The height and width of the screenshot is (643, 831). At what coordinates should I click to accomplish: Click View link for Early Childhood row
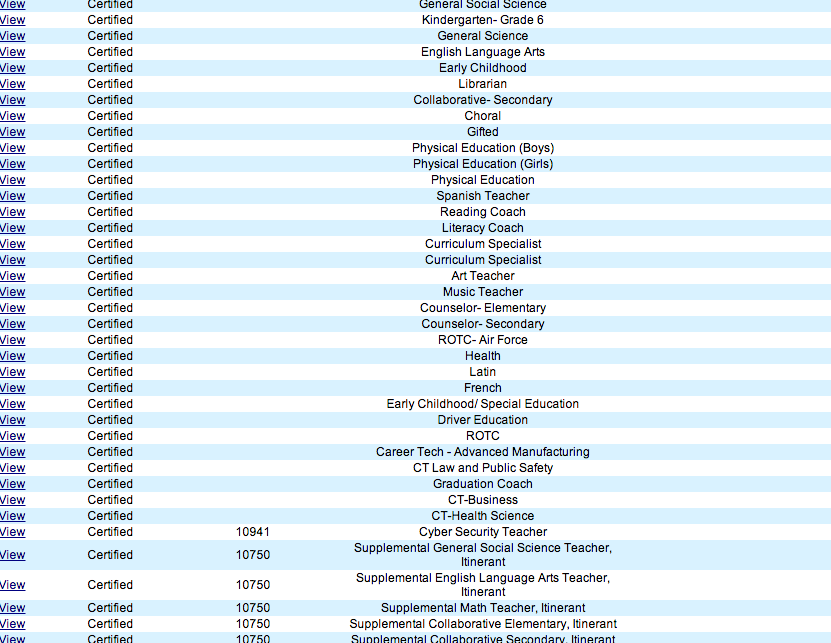(x=12, y=68)
